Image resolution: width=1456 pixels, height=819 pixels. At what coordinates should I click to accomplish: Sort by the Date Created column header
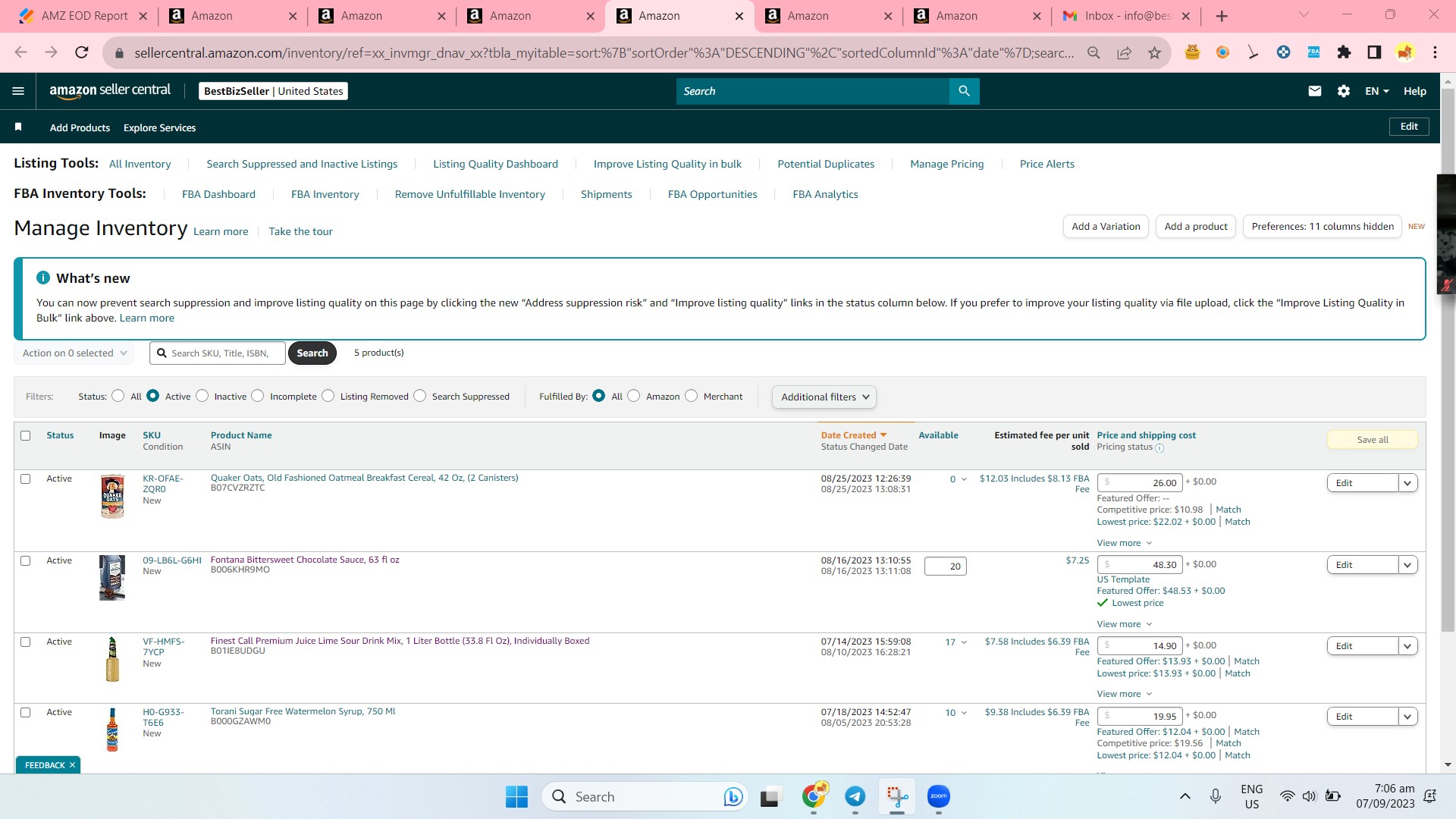tap(853, 435)
